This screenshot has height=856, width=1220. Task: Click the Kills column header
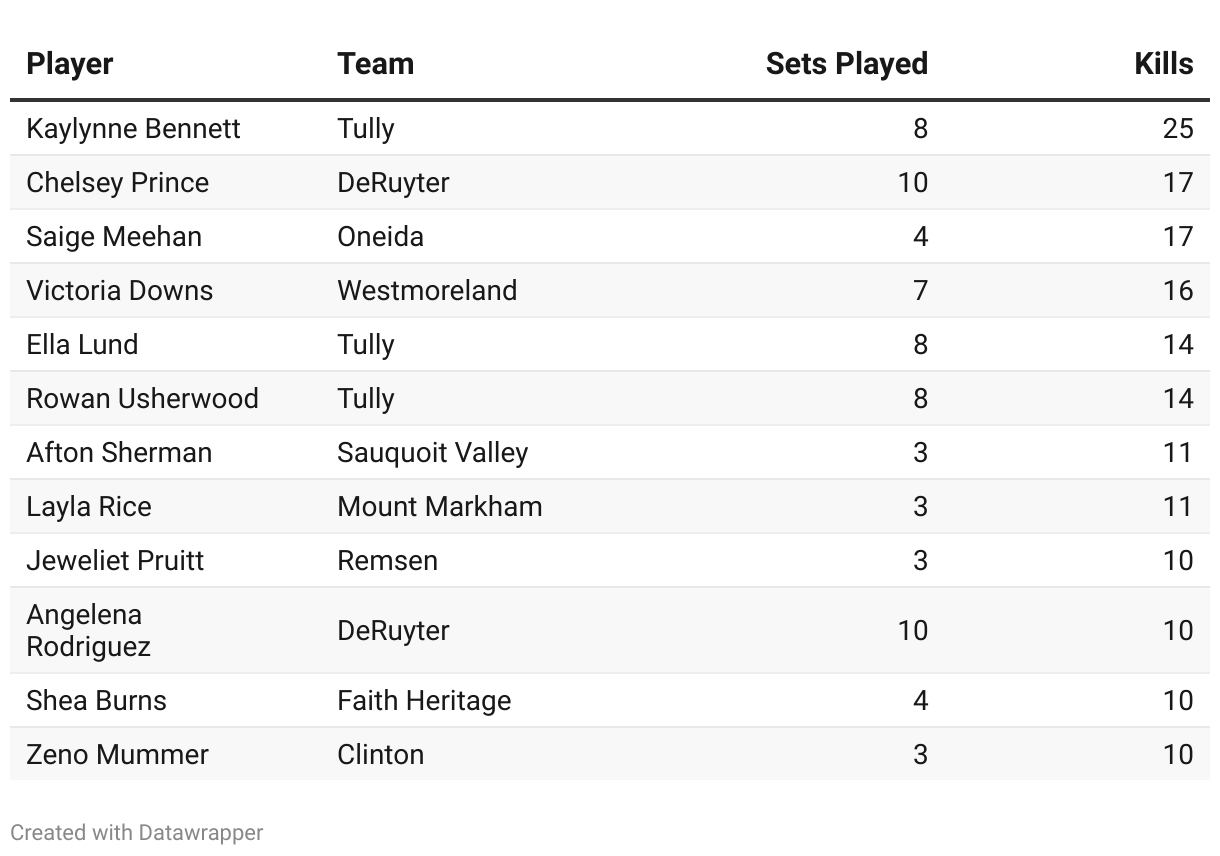tap(1163, 64)
